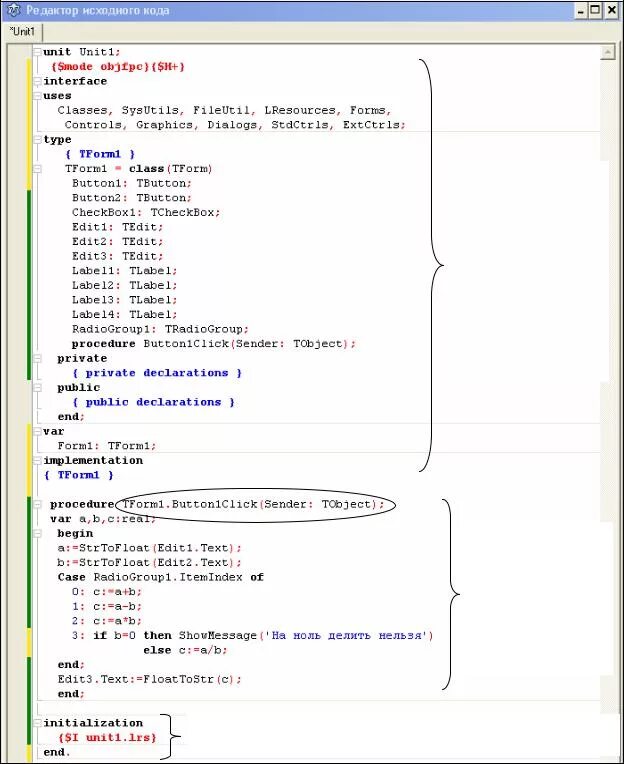Screen dimensions: 624x764
Task: Click the '{ public declarations }' comment
Action: click(x=153, y=402)
